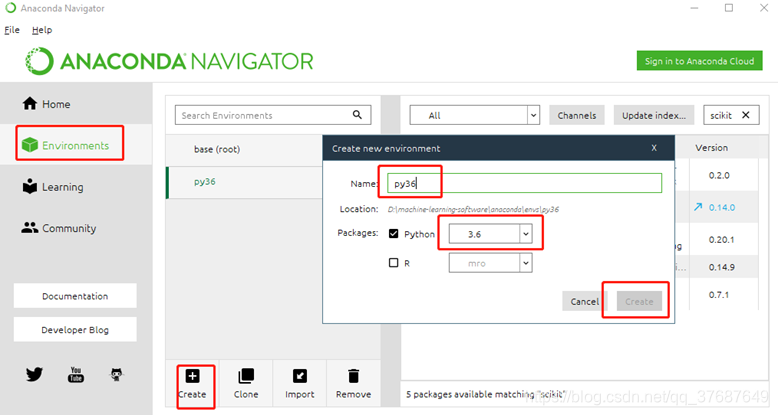Open the Community people icon

click(x=30, y=227)
